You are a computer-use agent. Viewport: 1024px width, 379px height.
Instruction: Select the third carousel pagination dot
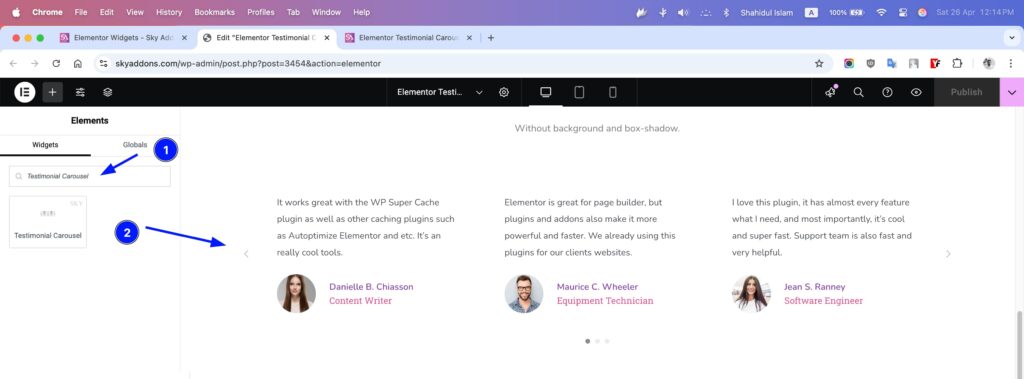tap(607, 341)
